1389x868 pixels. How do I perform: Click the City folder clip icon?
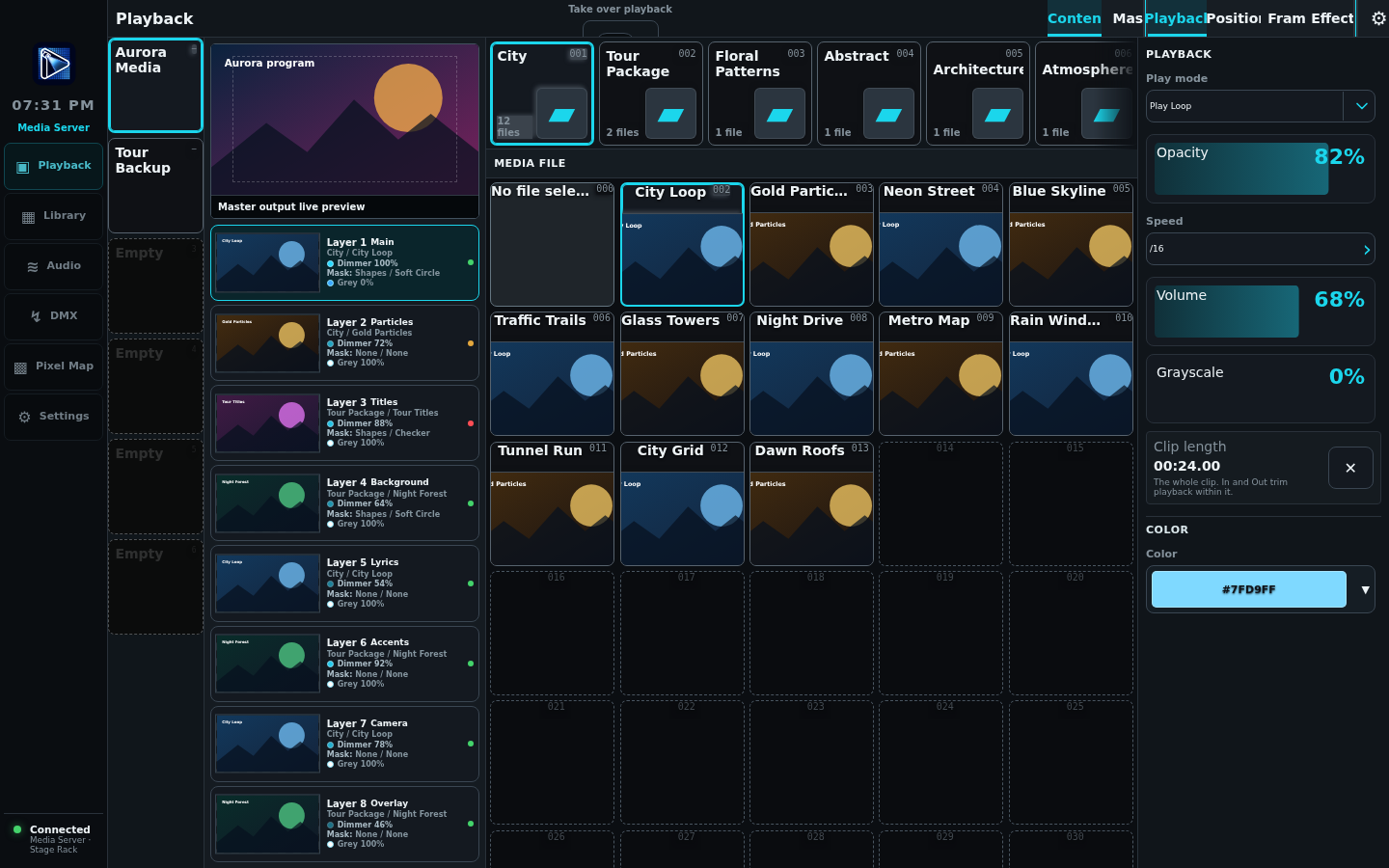tap(561, 115)
